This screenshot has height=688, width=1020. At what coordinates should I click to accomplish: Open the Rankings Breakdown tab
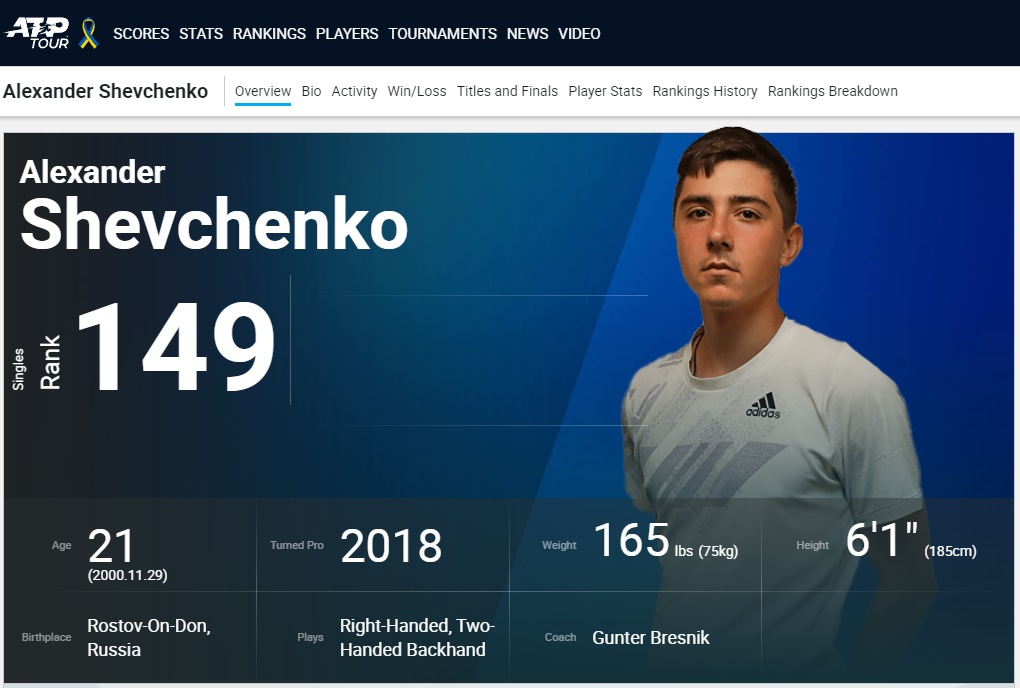point(833,91)
